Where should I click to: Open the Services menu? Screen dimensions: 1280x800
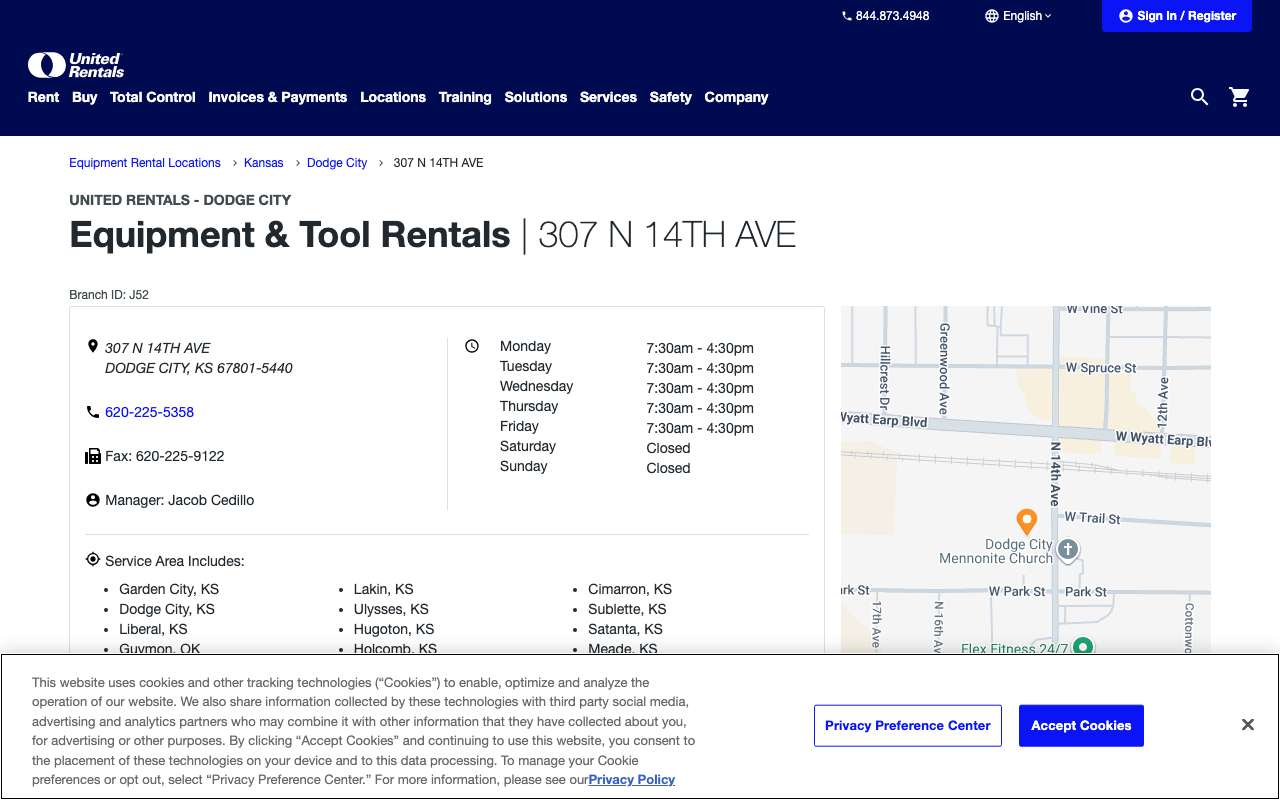click(608, 97)
